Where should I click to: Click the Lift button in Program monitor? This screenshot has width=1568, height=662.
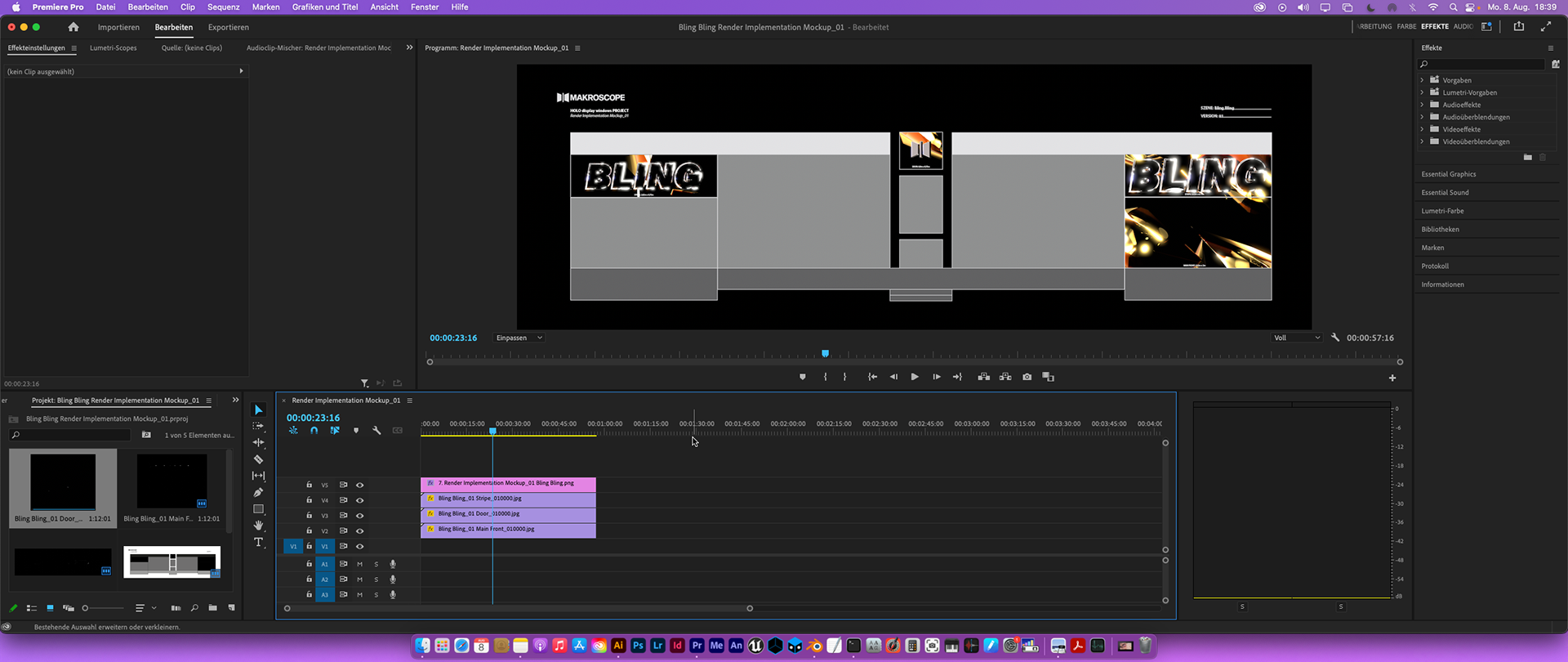coord(984,377)
